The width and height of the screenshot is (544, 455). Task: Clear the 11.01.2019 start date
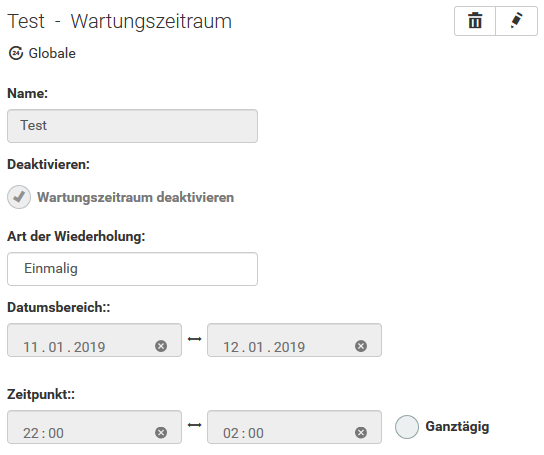coord(161,346)
